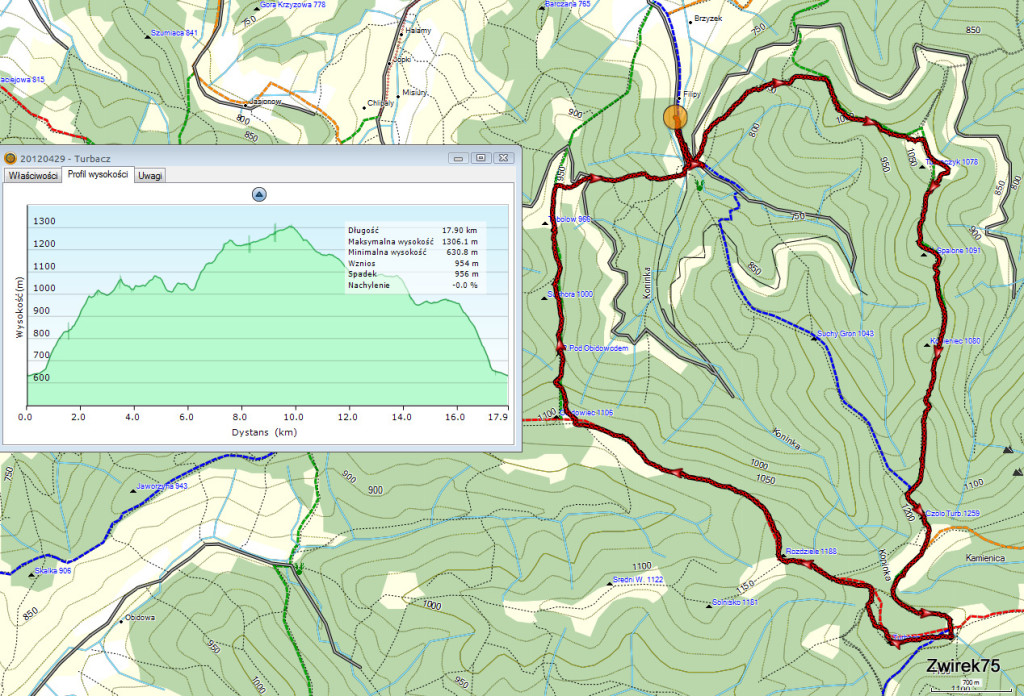1024x696 pixels.
Task: Select the Jaworzyna 943 peak marker
Action: coord(136,489)
